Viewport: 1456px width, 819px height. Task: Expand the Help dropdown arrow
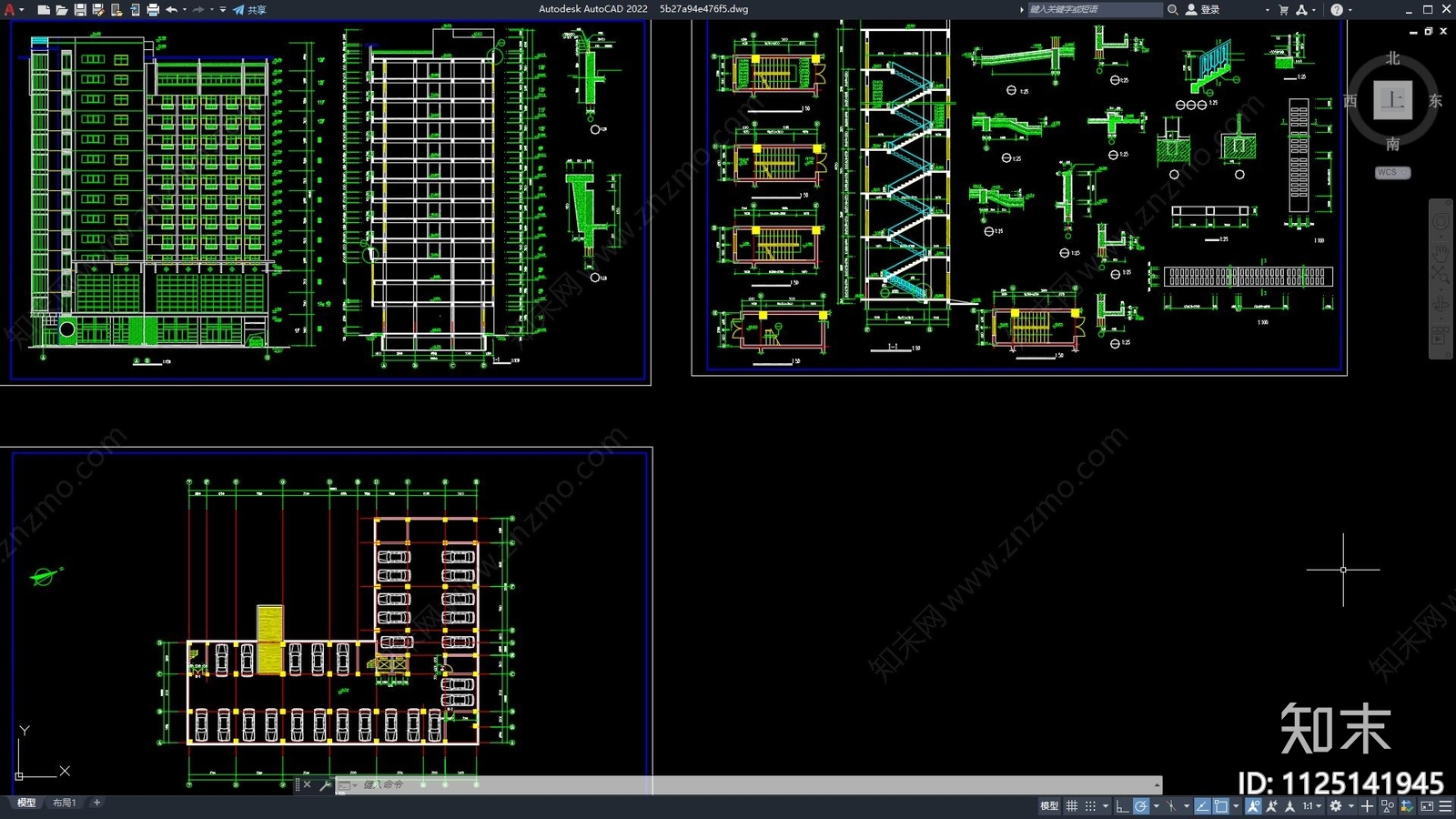pyautogui.click(x=1350, y=9)
